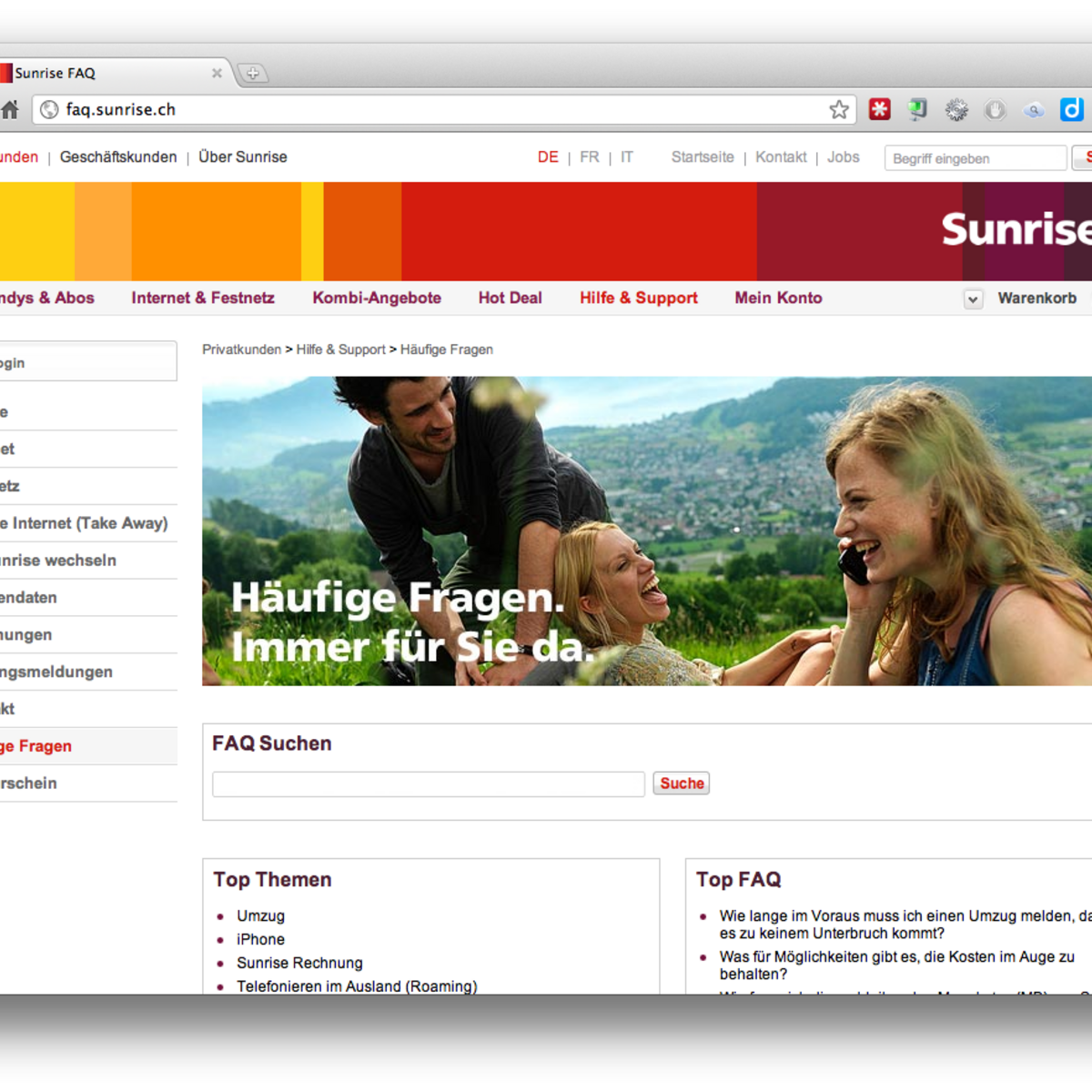This screenshot has height=1092, width=1092.
Task: Bookmark page with the star icon
Action: pos(839,110)
